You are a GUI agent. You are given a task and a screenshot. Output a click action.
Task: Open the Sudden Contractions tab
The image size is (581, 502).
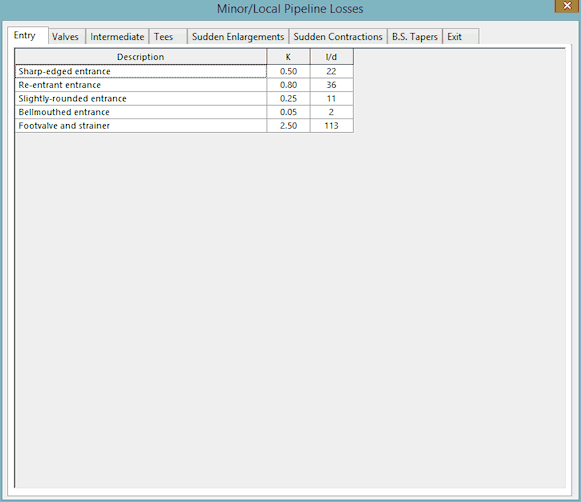[x=338, y=37]
